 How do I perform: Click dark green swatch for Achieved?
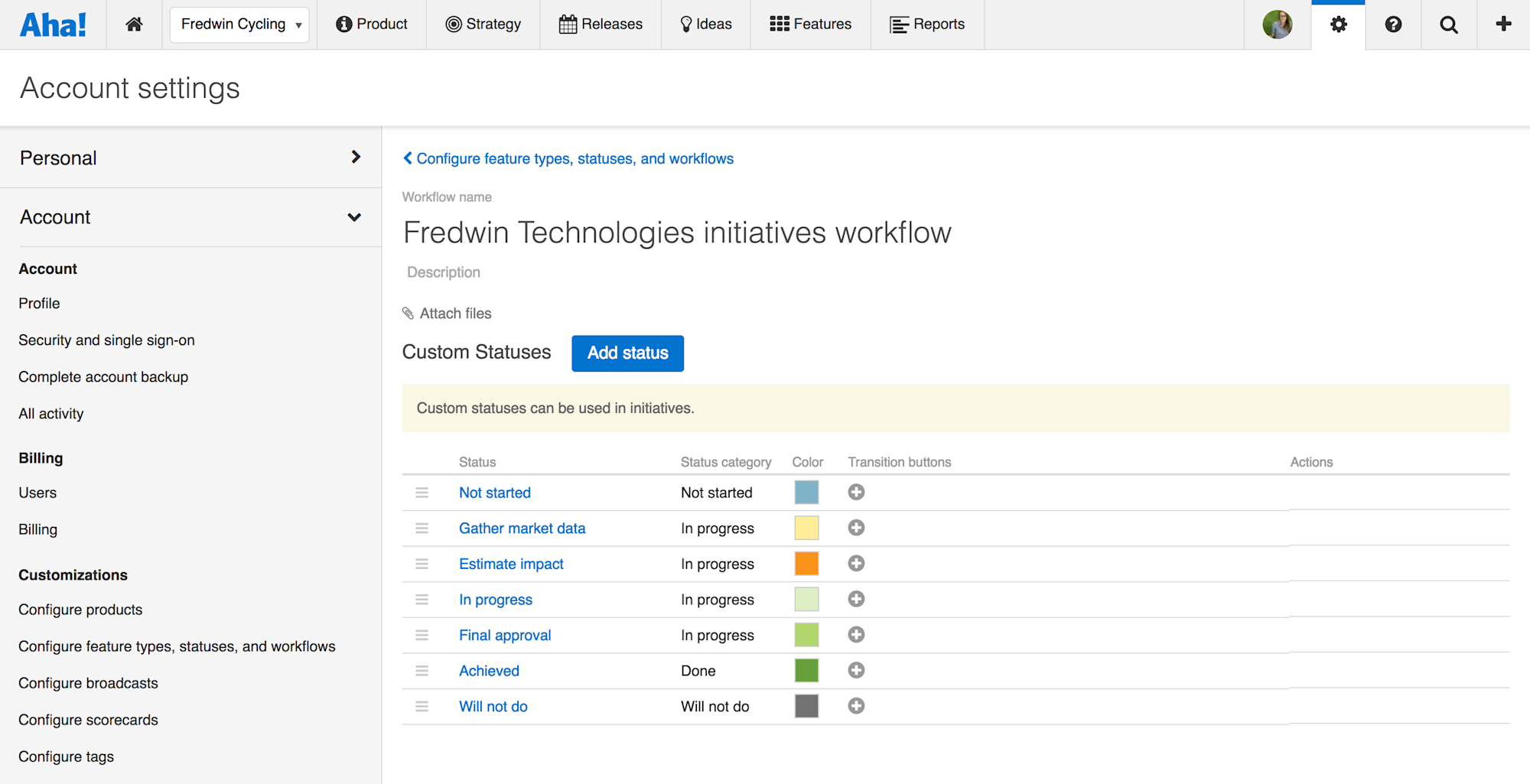pos(806,671)
